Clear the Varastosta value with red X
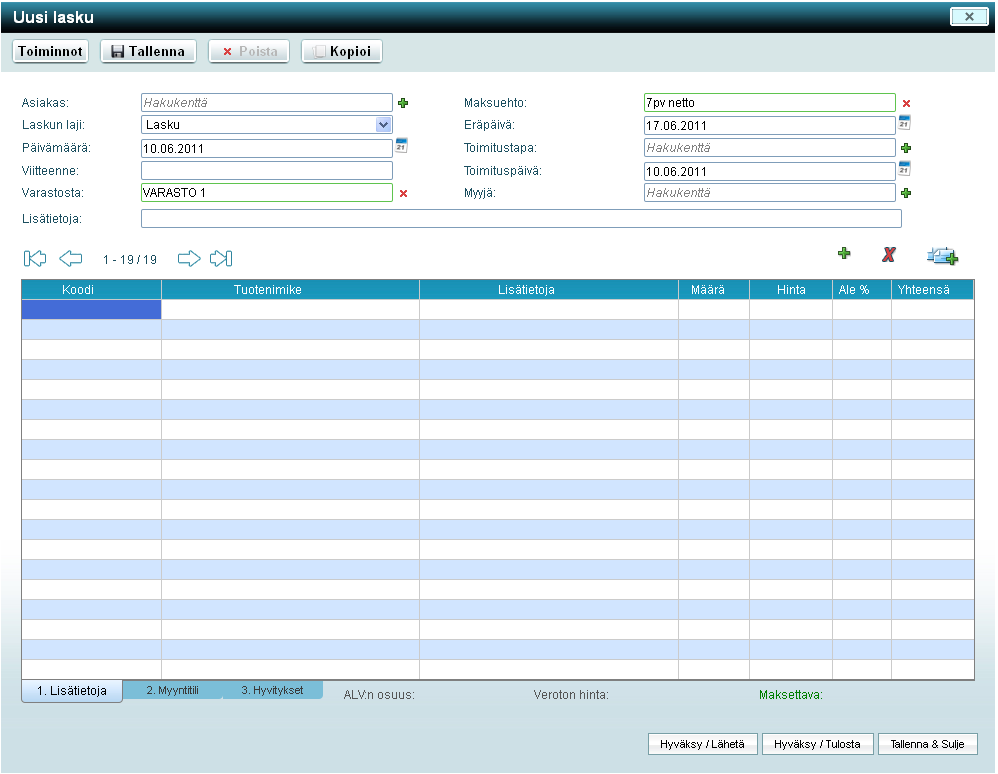The height and width of the screenshot is (774, 998). tap(404, 194)
